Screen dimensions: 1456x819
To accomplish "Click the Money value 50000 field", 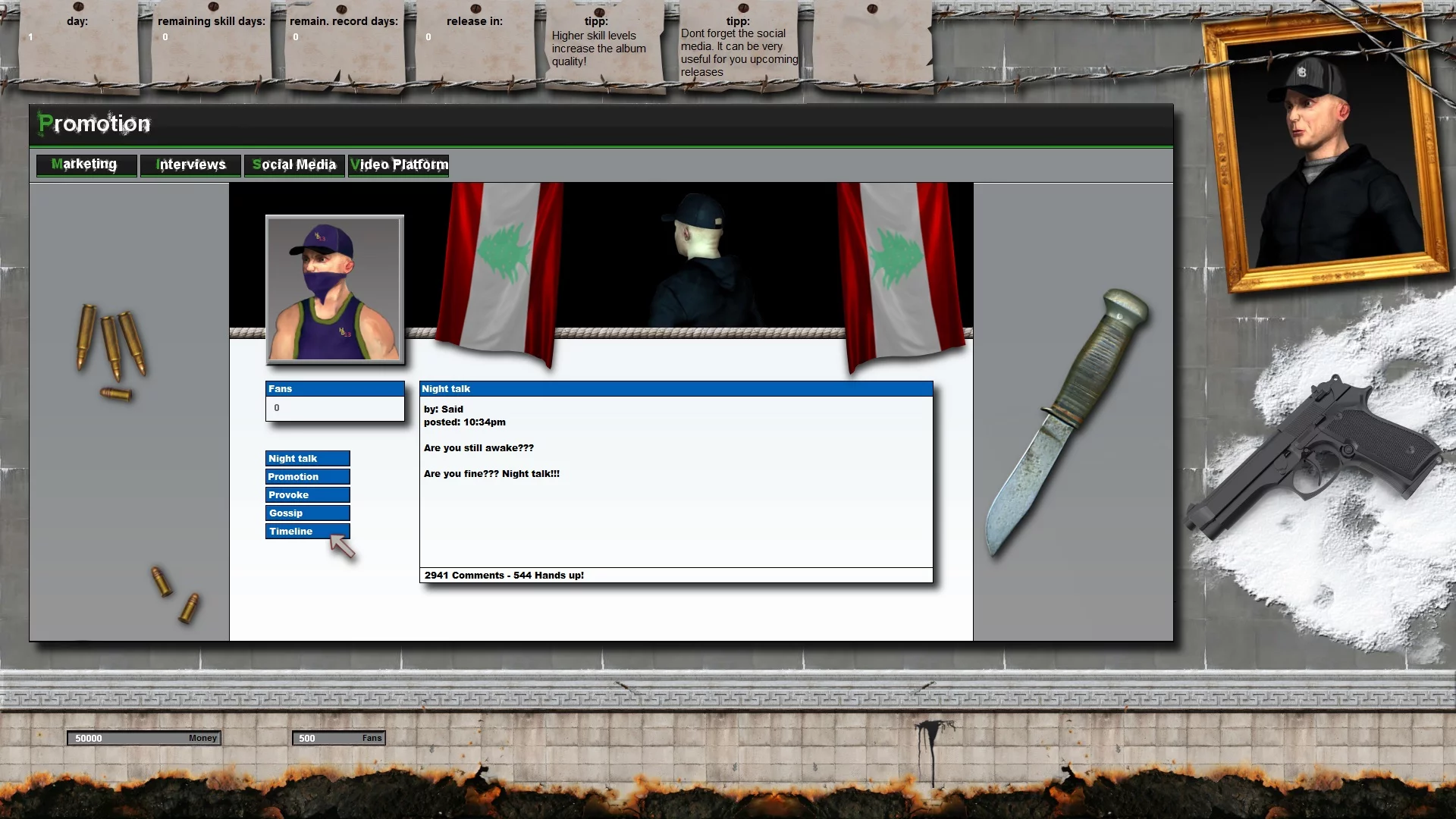I will [x=144, y=738].
